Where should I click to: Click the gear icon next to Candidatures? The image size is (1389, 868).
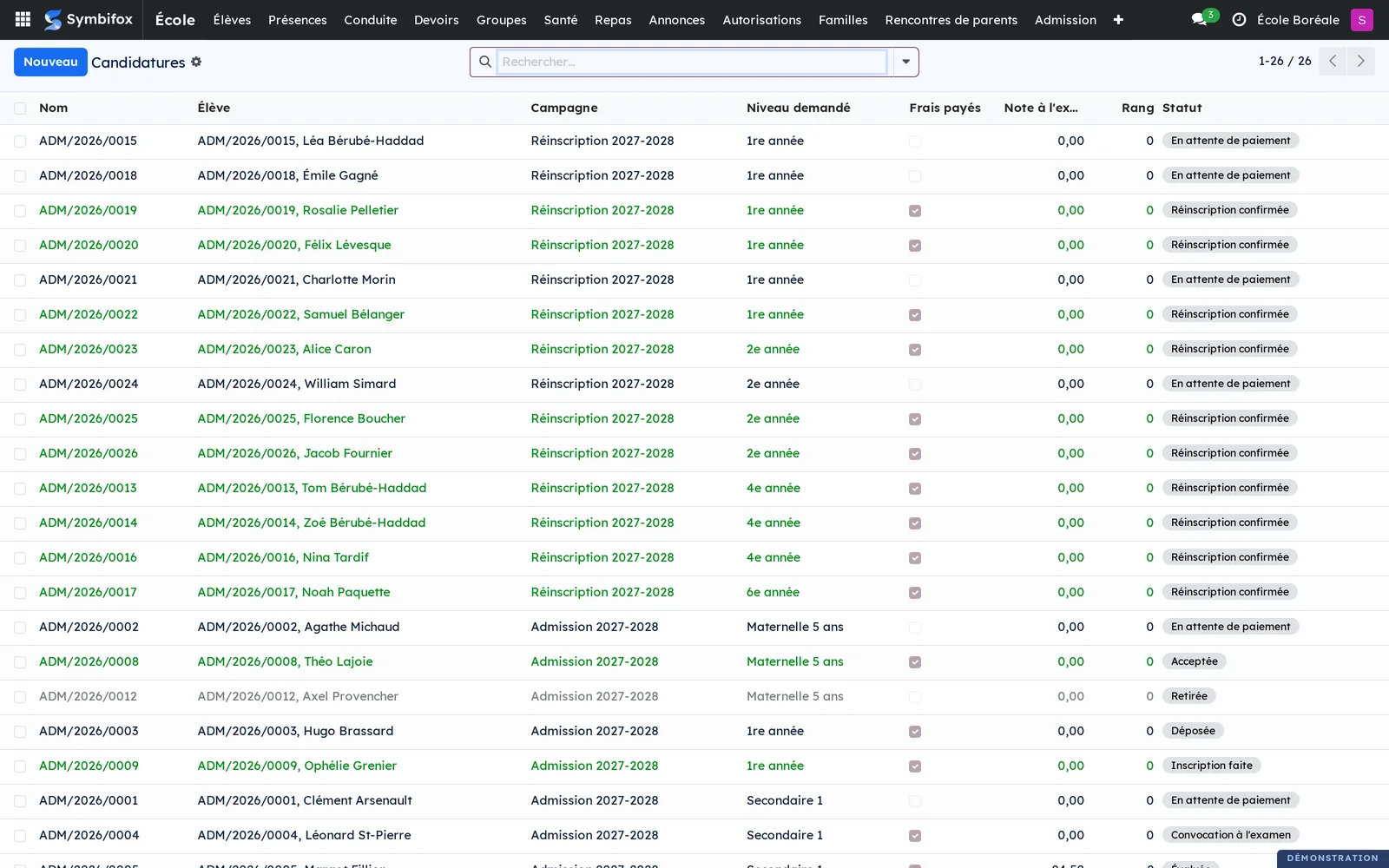[x=196, y=62]
